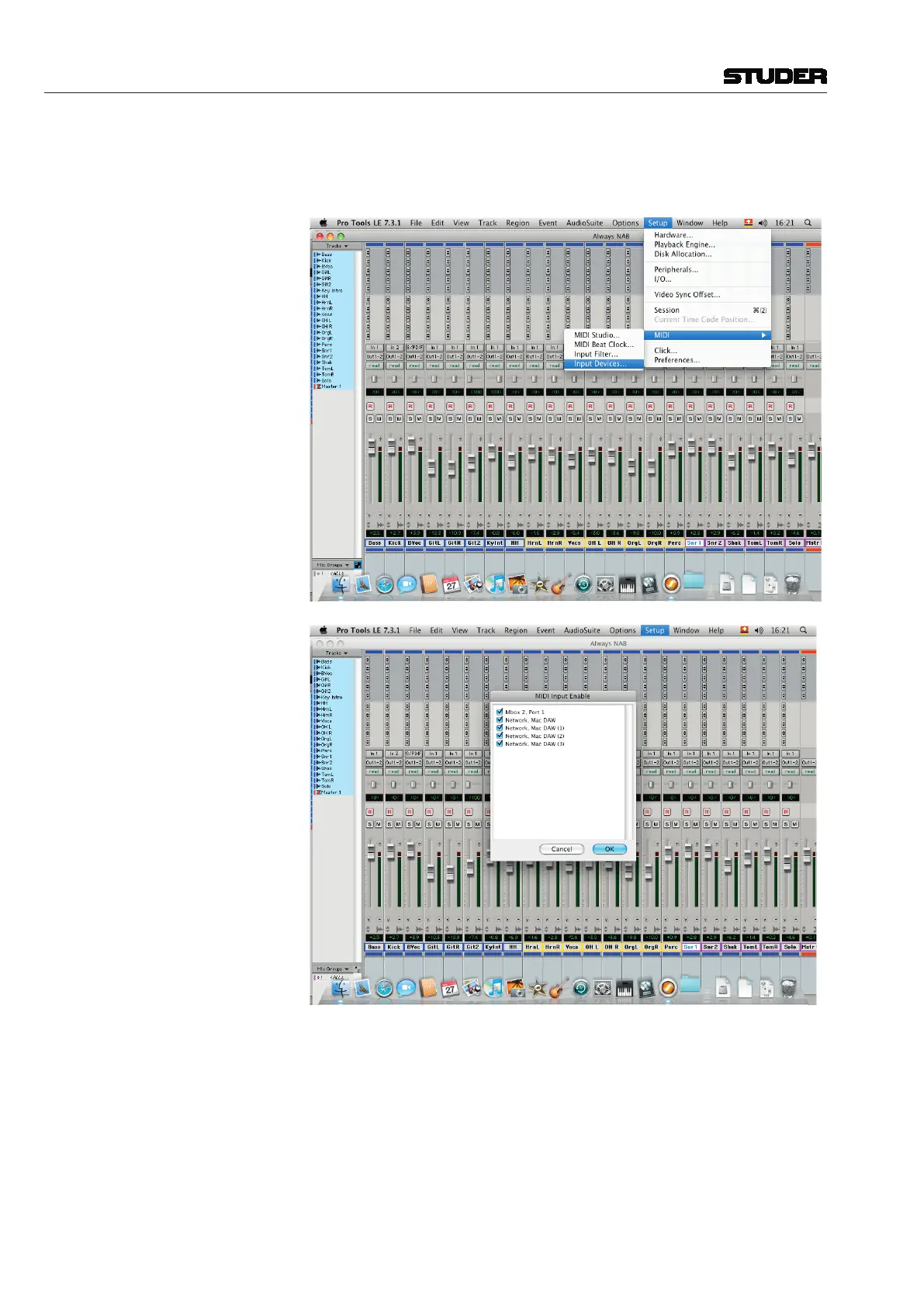Screen dimensions: 924x1307
Task: Open blue folder in dock of dialog screenshot
Action: click(690, 986)
